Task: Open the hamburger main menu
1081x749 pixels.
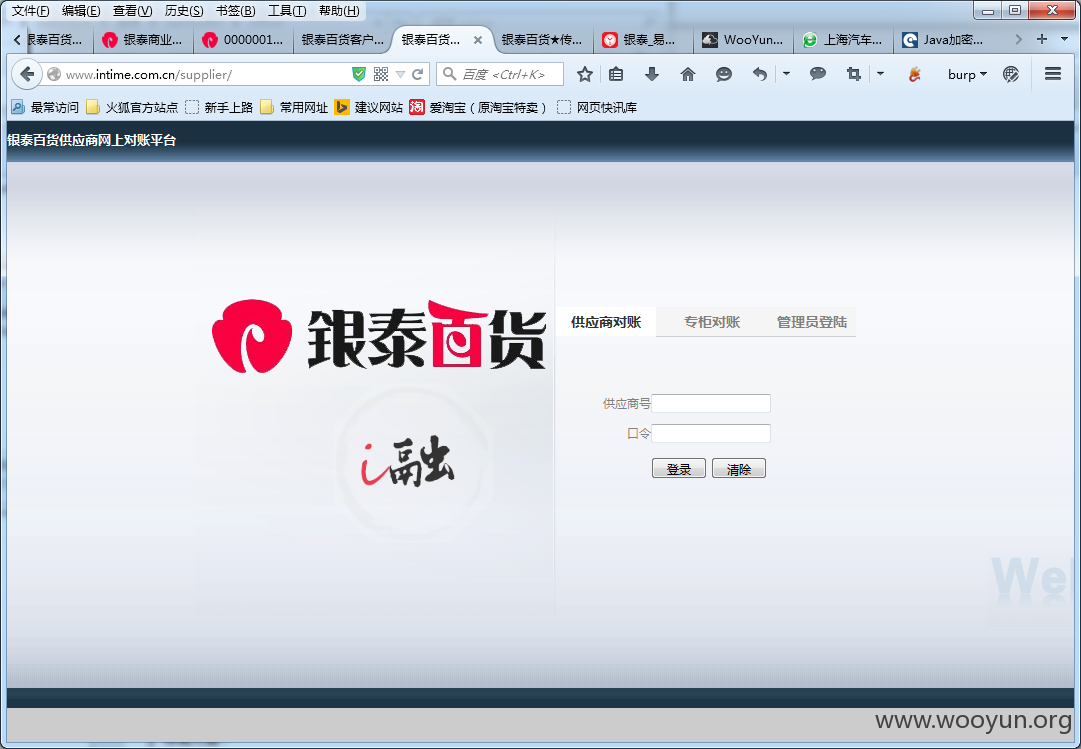Action: 1053,74
